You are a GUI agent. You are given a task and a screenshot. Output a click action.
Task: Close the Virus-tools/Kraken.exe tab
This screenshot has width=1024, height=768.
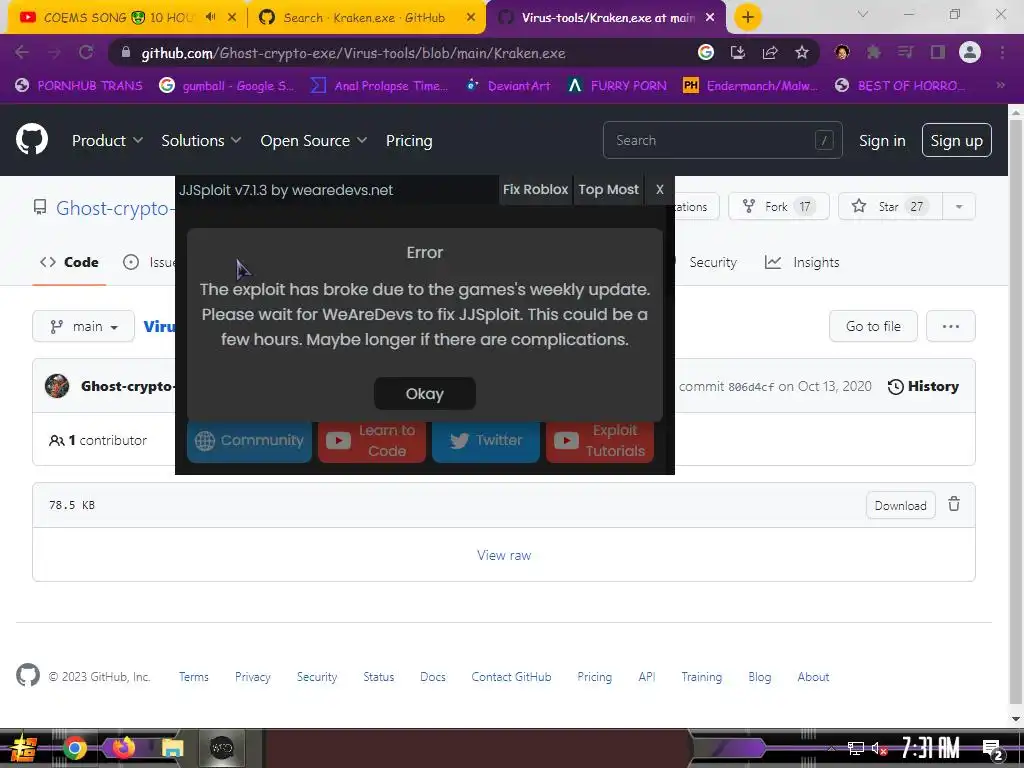coord(710,17)
